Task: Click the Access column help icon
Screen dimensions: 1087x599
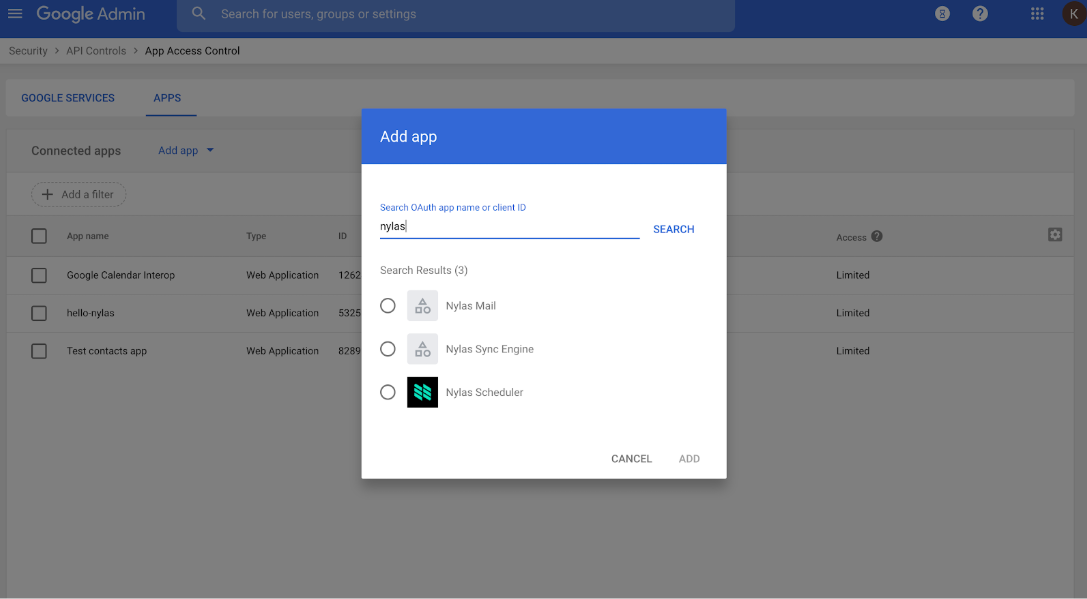Action: click(x=877, y=236)
